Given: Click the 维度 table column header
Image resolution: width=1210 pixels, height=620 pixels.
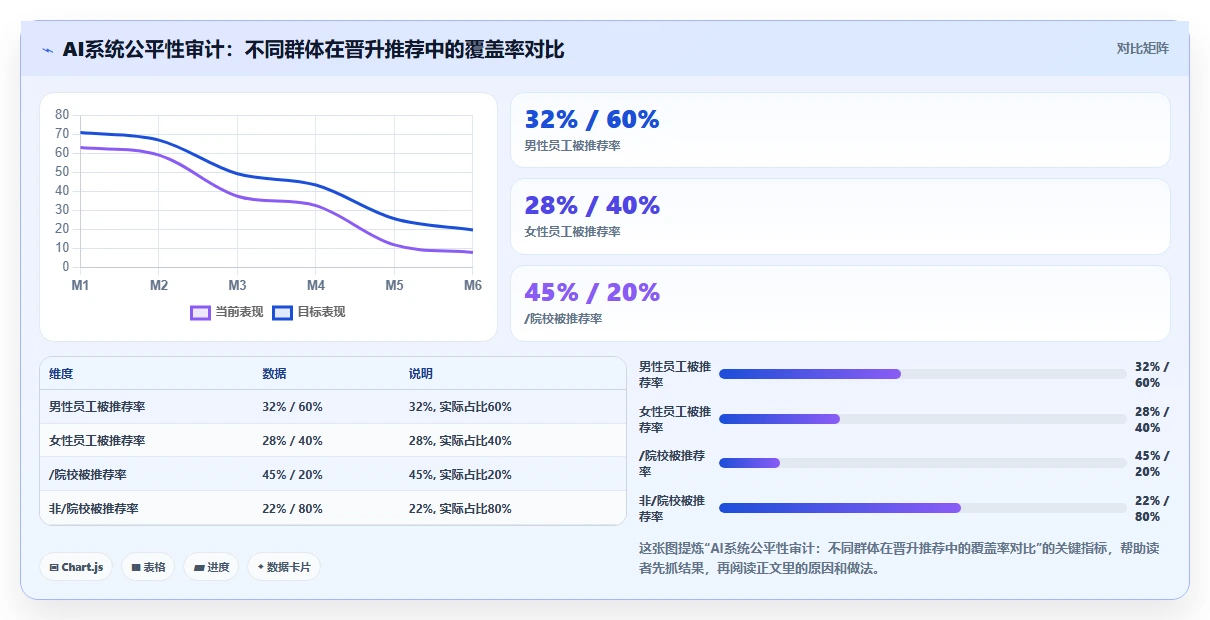Looking at the screenshot, I should pos(61,373).
